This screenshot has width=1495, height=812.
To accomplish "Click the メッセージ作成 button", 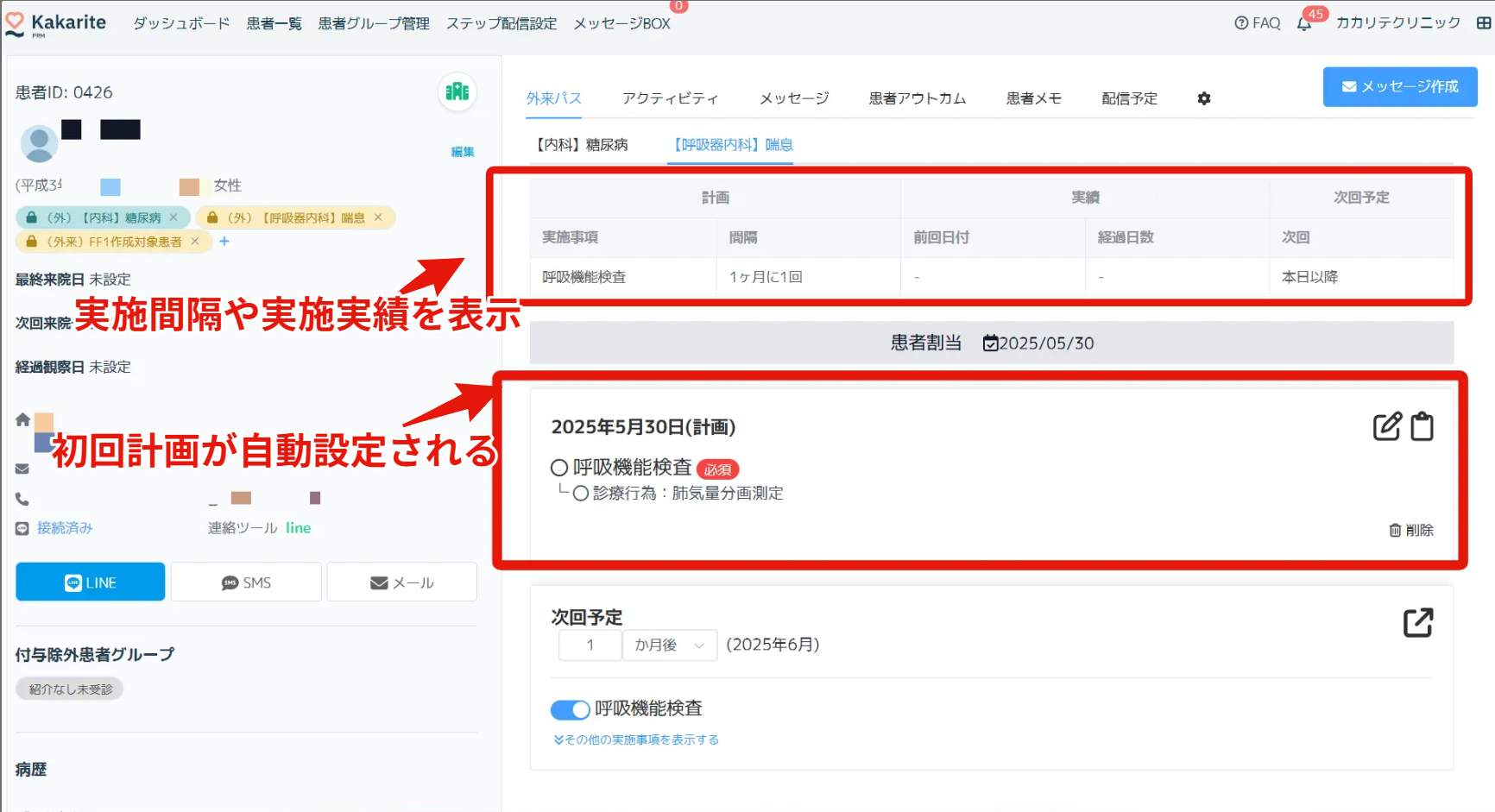I will (x=1399, y=86).
